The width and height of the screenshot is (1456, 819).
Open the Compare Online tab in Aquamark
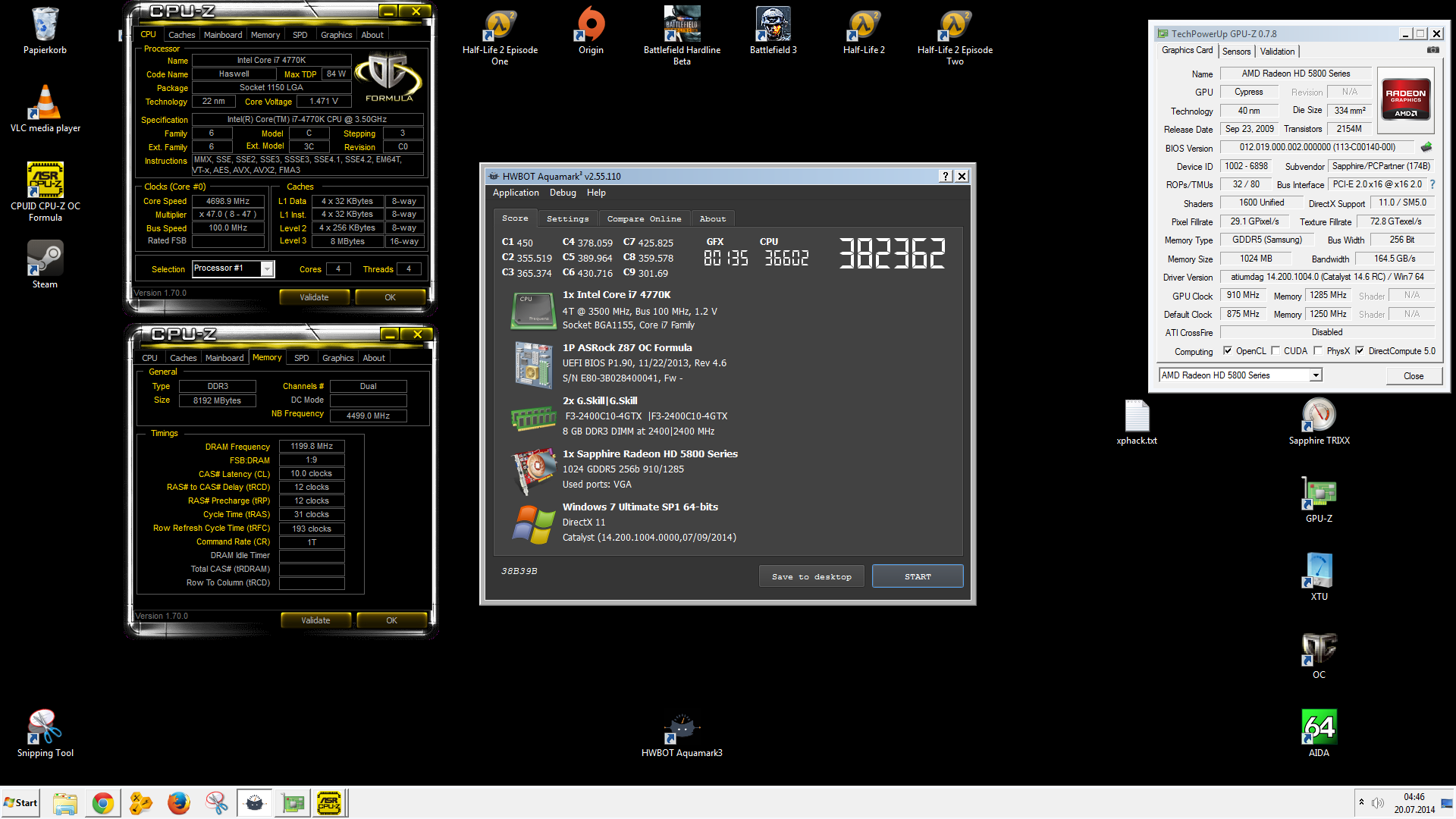(x=645, y=218)
